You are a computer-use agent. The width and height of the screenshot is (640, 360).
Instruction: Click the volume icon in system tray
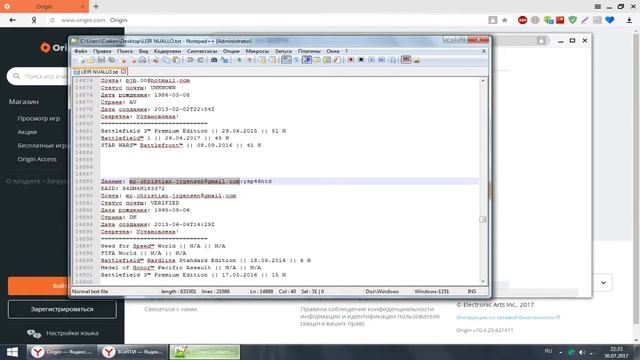point(582,352)
